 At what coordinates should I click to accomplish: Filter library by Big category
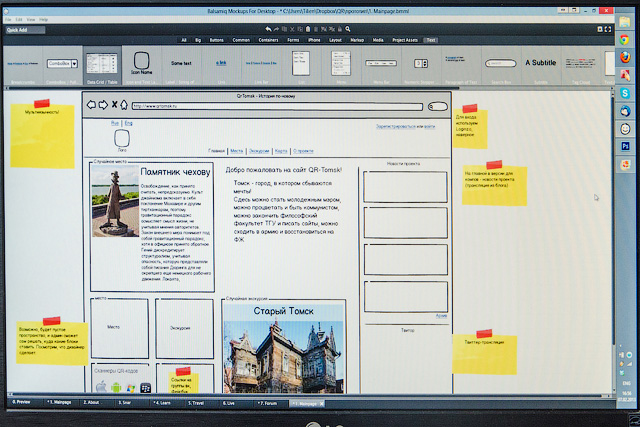point(198,40)
